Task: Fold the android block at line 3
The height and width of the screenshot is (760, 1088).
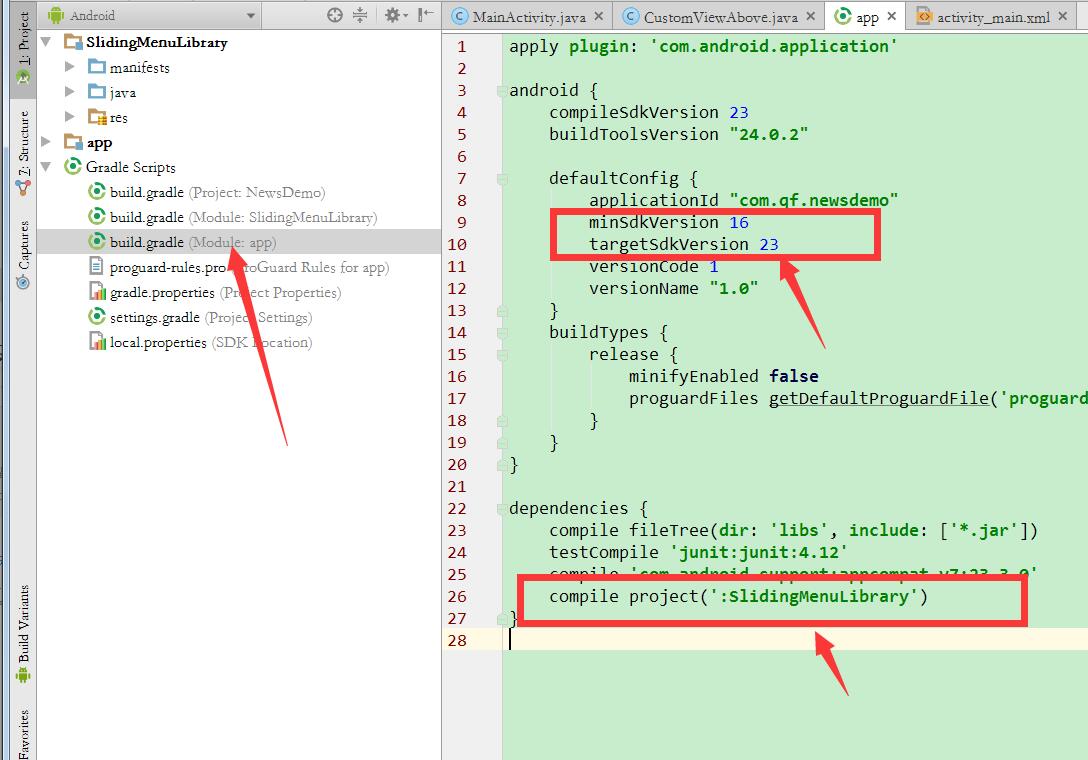Action: [x=501, y=91]
